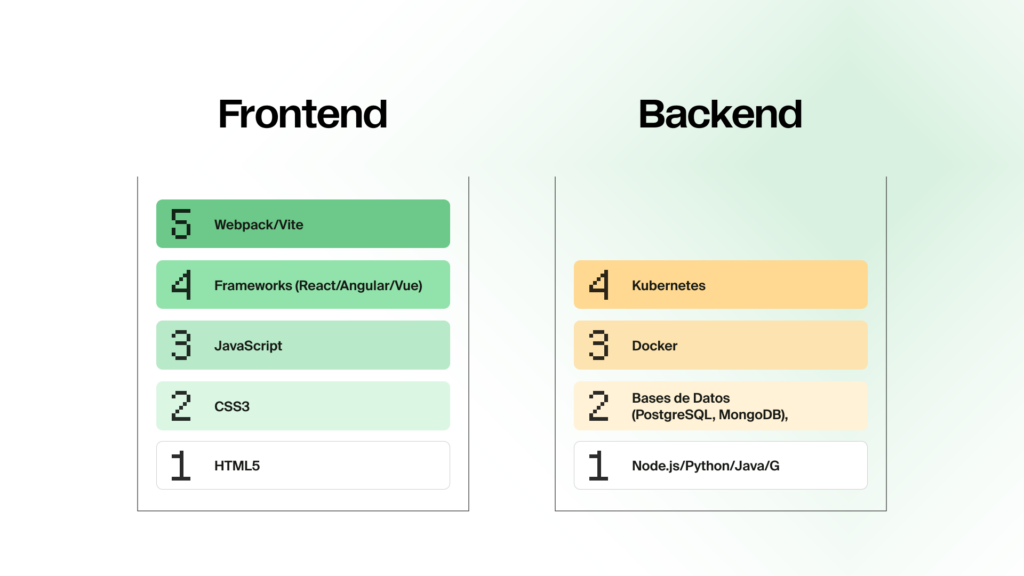Click the Backend heading
This screenshot has height=576, width=1024.
point(720,114)
